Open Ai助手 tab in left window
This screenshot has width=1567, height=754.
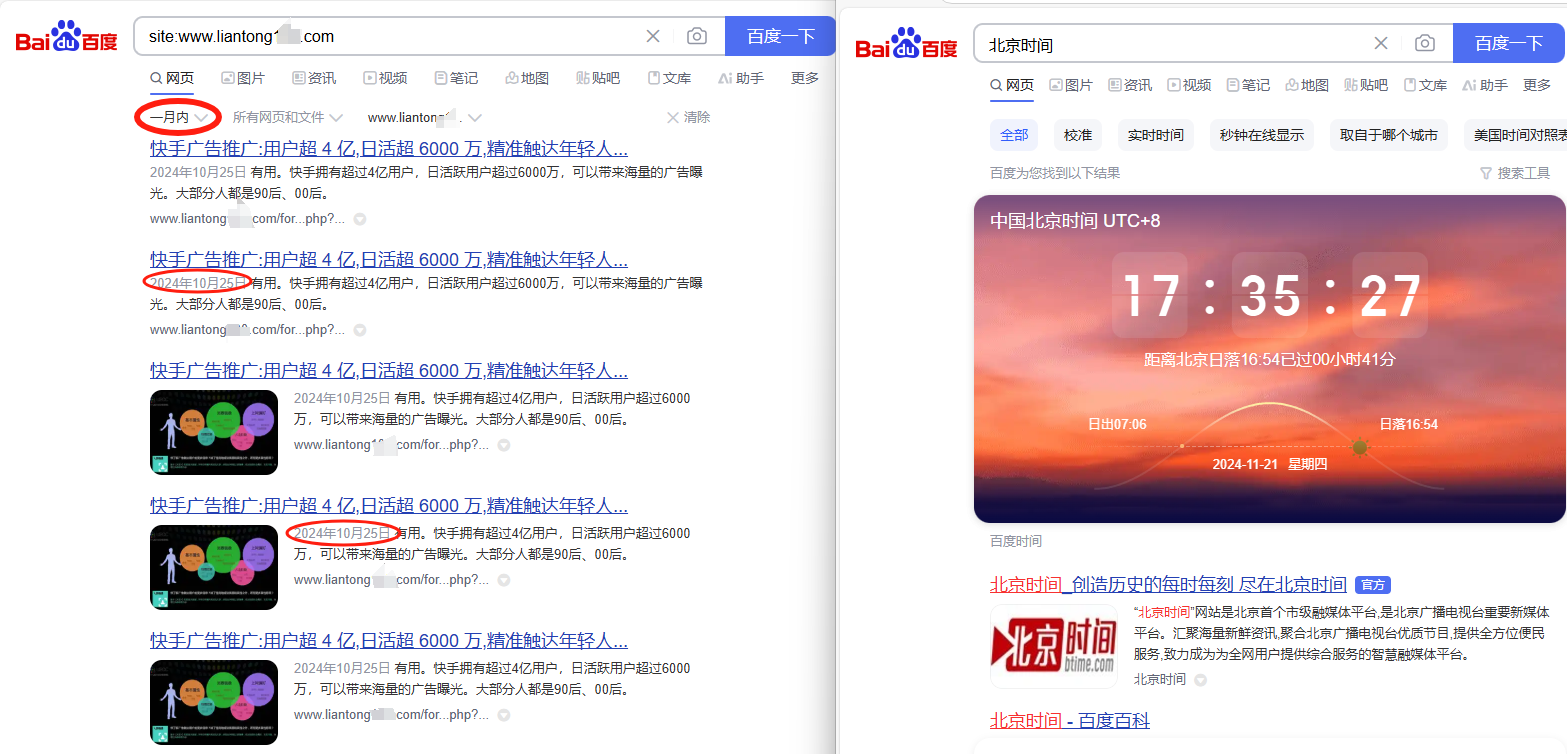click(x=741, y=78)
